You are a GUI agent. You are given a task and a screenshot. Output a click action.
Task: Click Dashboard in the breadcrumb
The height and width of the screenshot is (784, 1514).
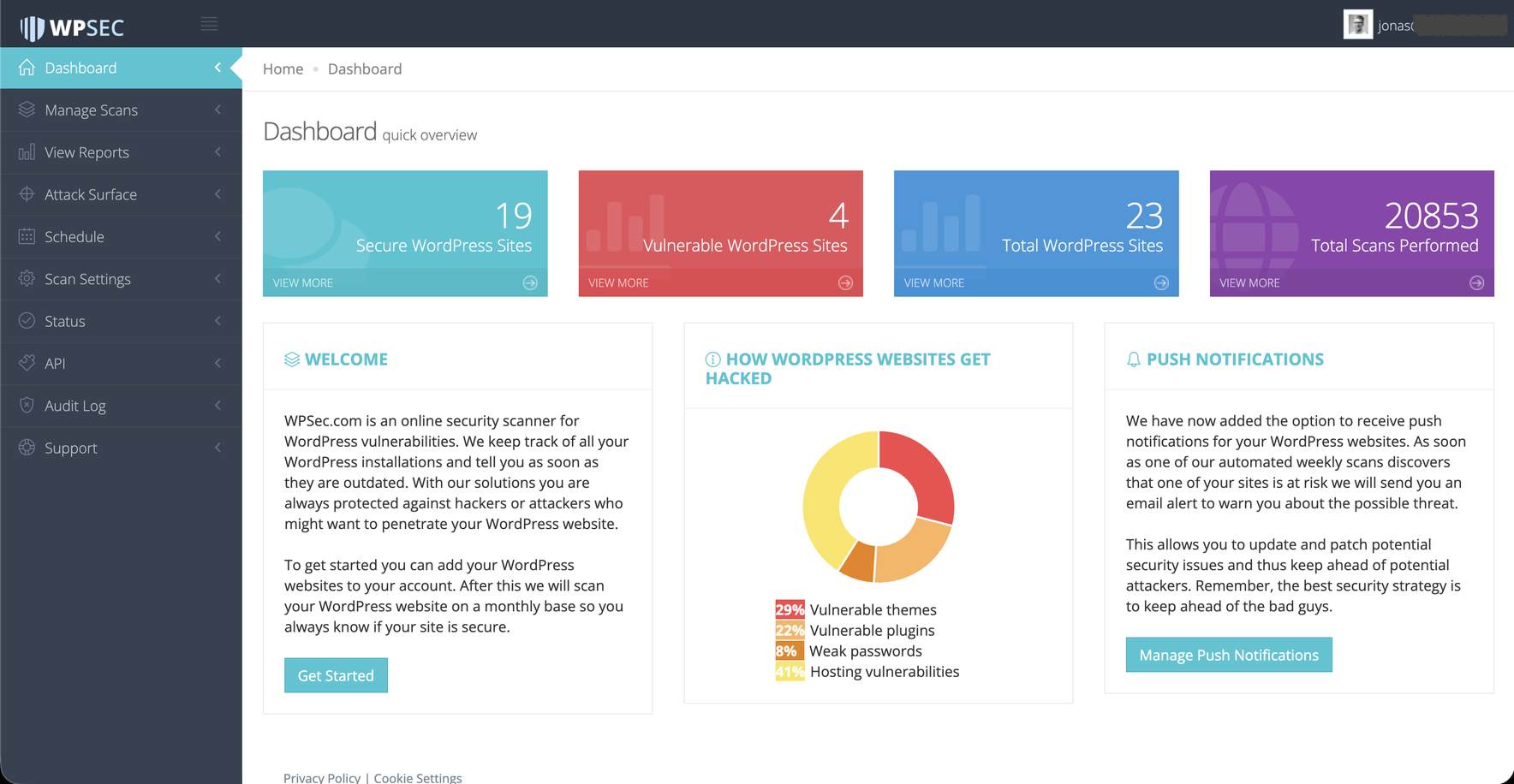point(365,68)
